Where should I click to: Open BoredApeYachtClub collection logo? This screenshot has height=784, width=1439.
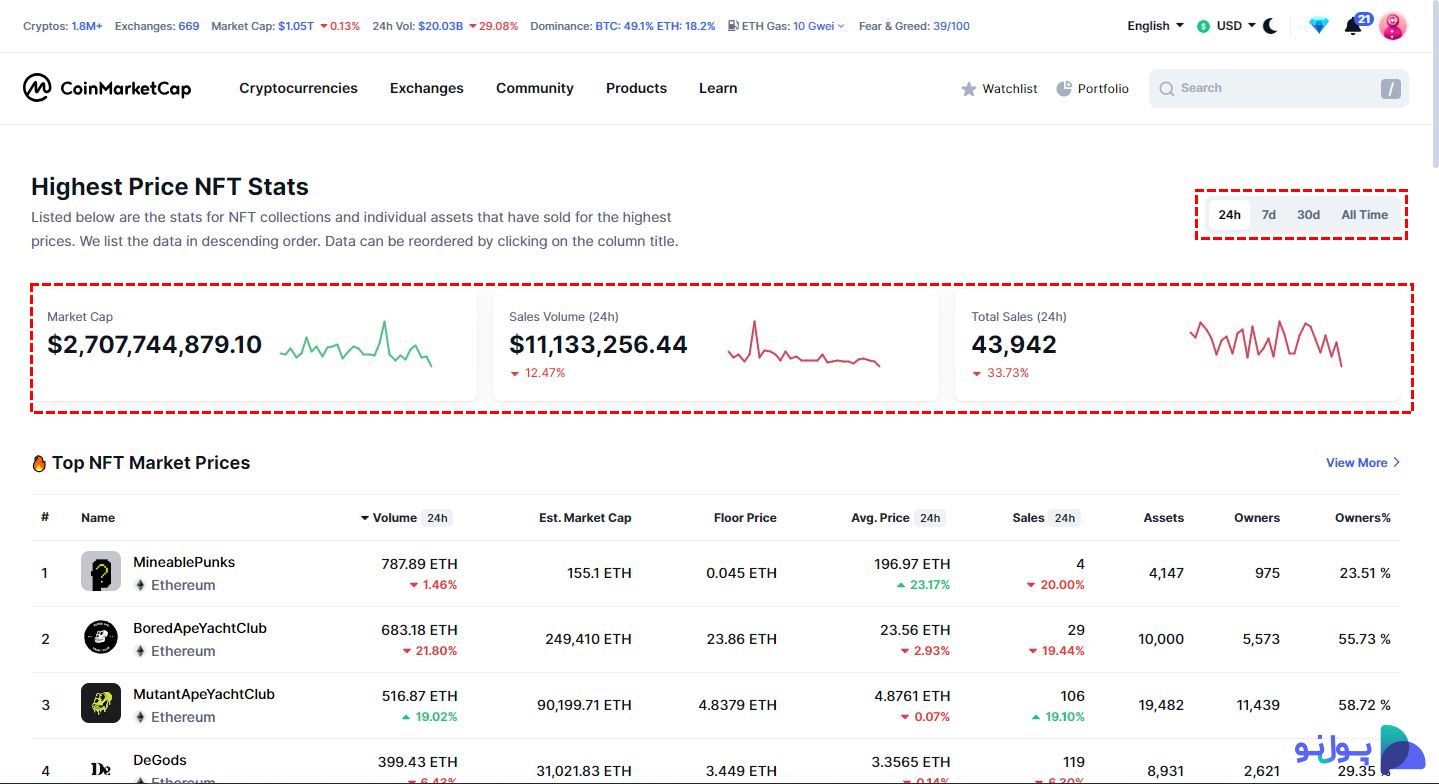tap(101, 638)
